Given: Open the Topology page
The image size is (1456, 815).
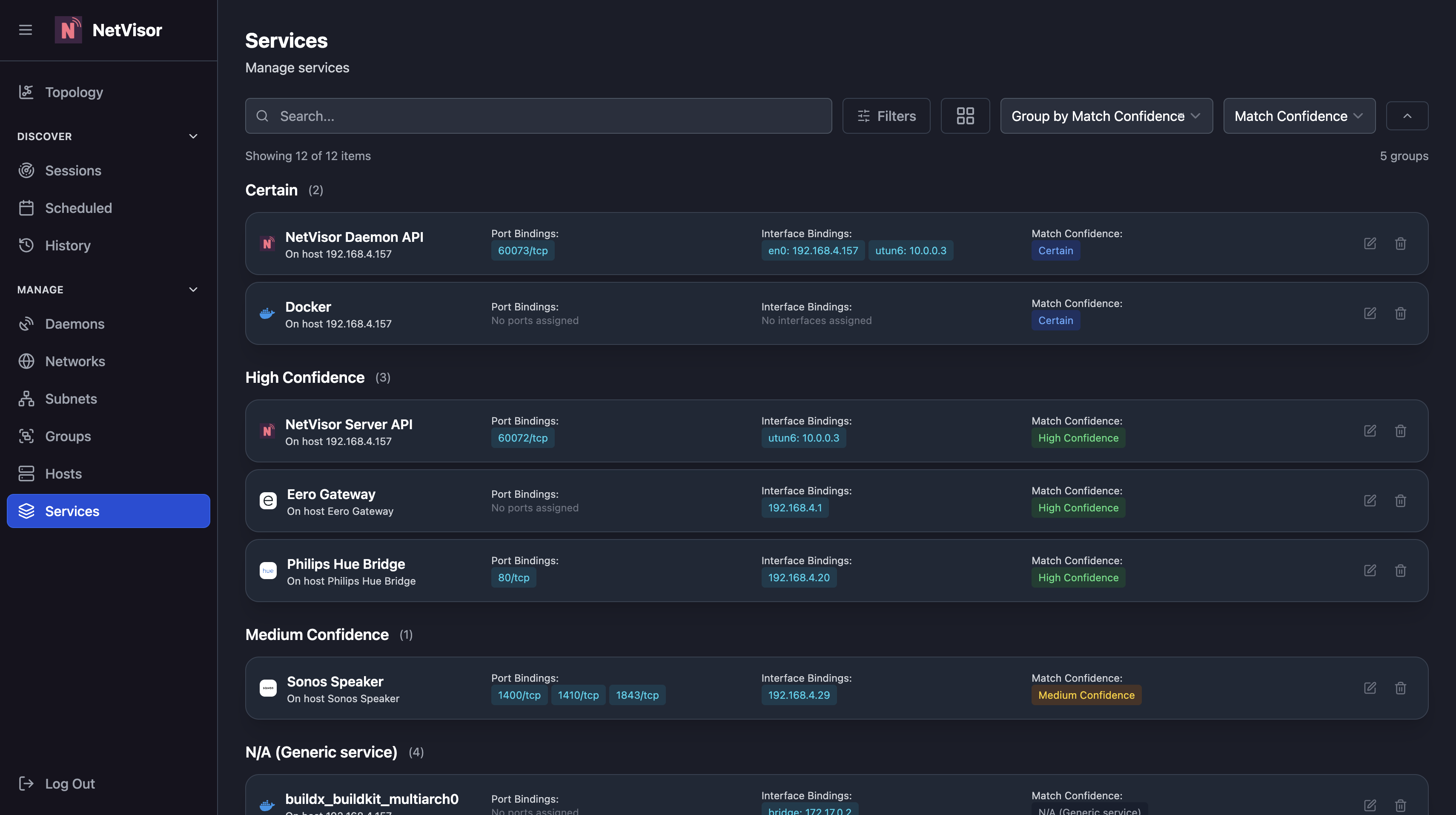Looking at the screenshot, I should coord(109,92).
